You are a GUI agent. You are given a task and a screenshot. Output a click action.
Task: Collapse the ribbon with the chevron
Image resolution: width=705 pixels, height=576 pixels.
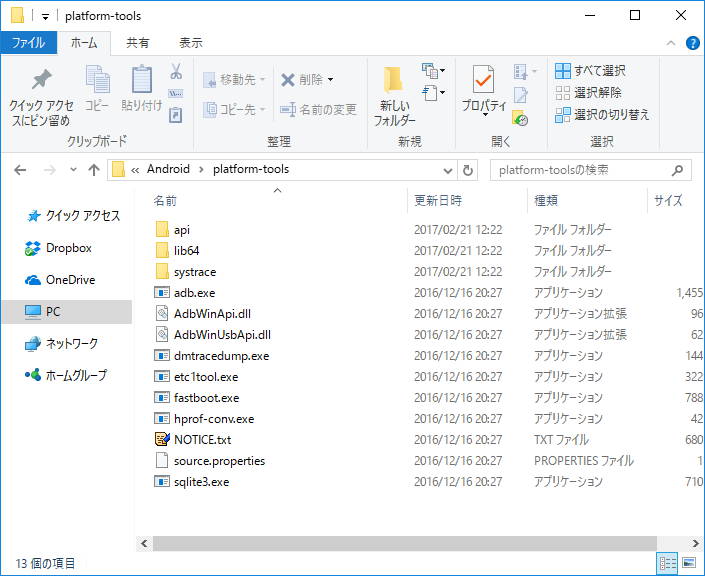tap(671, 43)
